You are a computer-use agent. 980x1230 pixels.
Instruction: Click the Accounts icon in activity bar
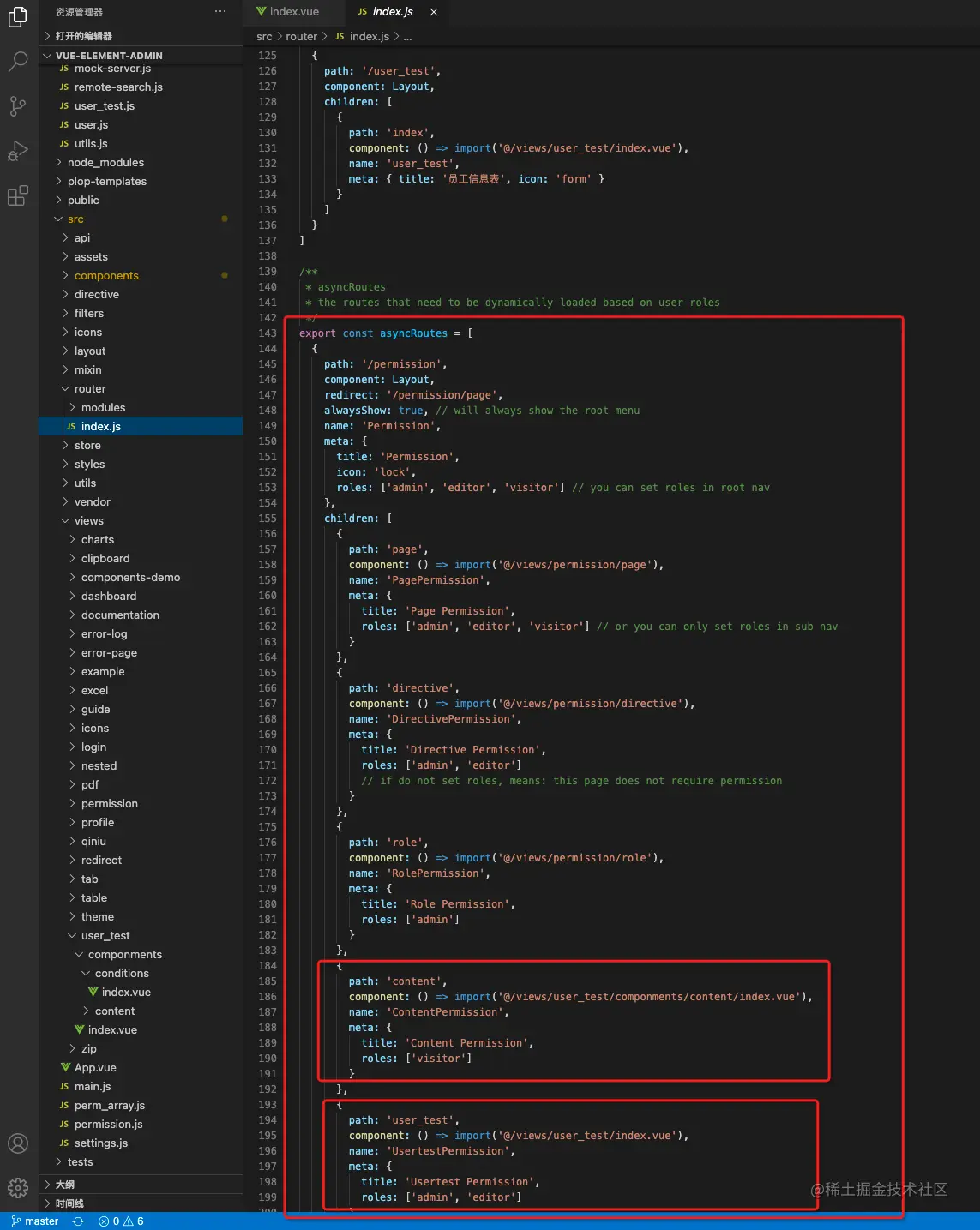click(18, 1143)
